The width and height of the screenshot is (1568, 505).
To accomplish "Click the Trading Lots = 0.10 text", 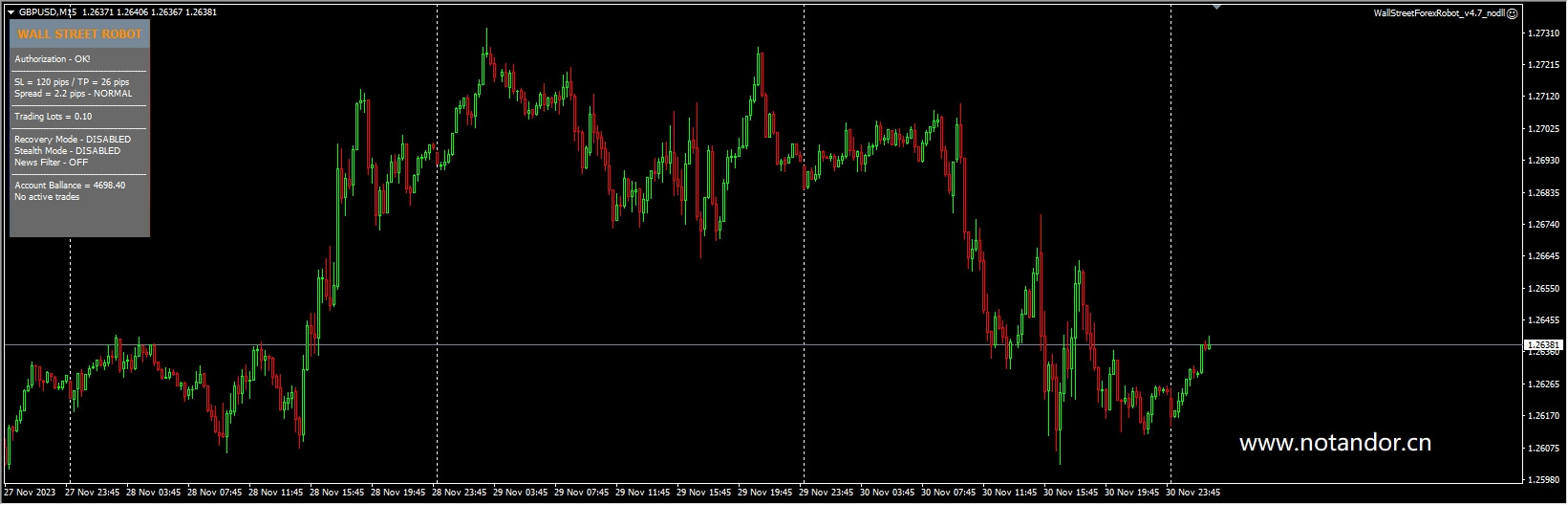I will pyautogui.click(x=54, y=117).
